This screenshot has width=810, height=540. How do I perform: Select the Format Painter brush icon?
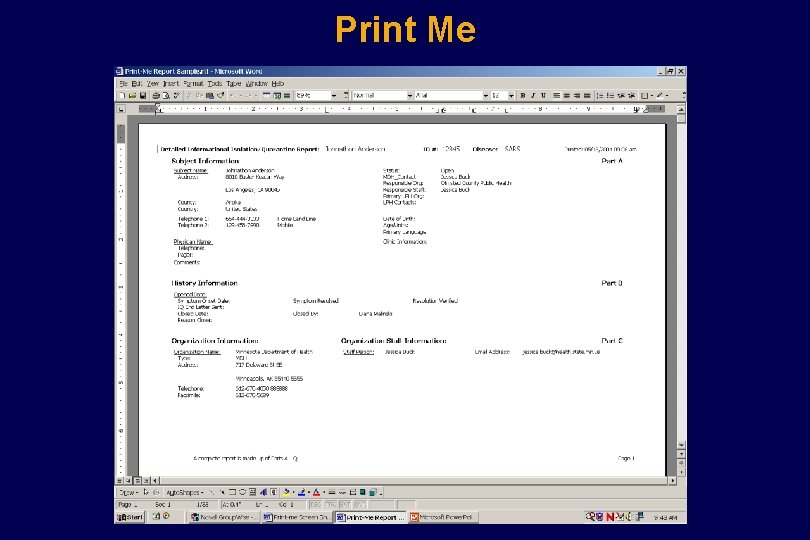(x=221, y=96)
